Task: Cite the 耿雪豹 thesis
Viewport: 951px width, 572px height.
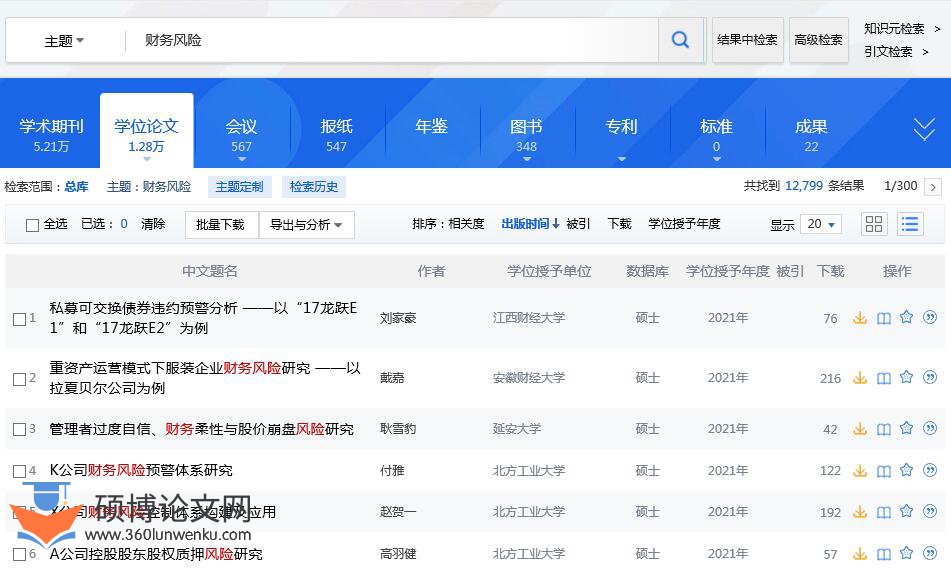Action: pos(930,428)
